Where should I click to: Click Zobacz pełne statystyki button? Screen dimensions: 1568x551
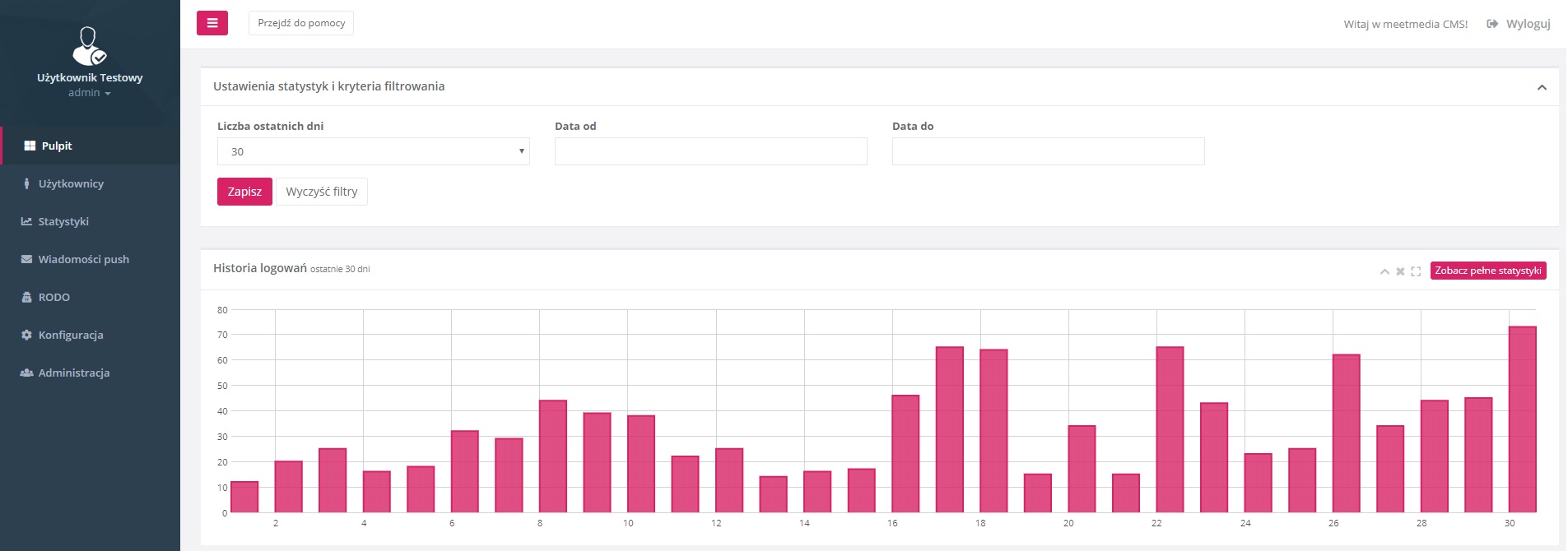click(1487, 271)
